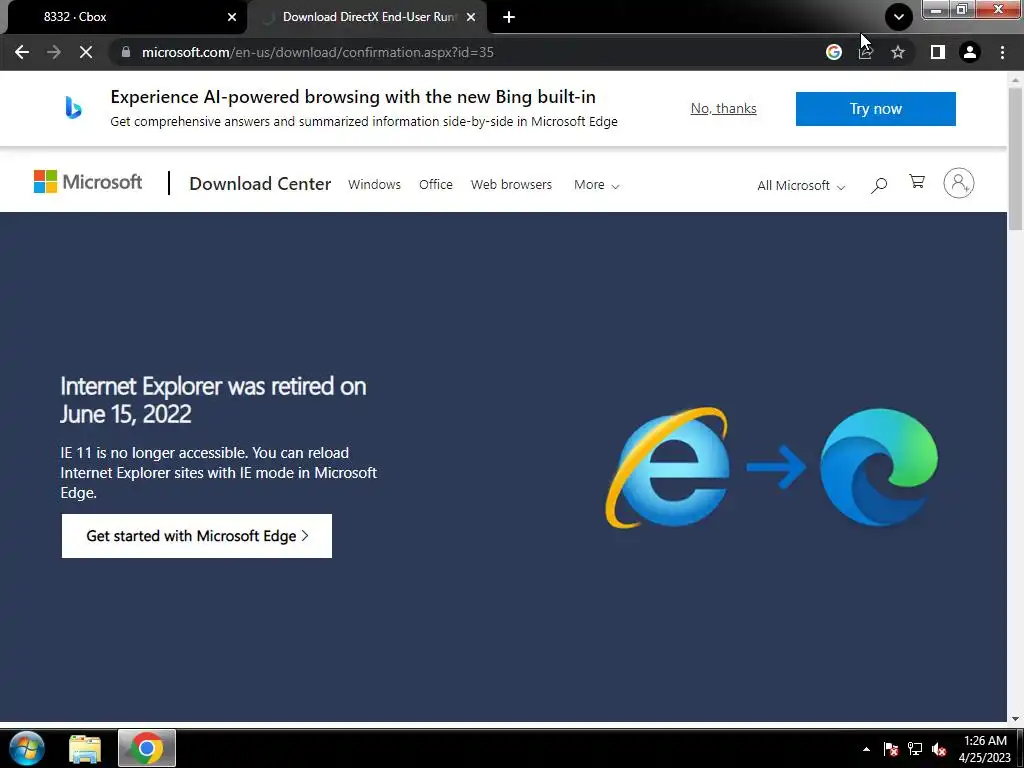Open a new tab
The image size is (1024, 768).
(x=509, y=17)
